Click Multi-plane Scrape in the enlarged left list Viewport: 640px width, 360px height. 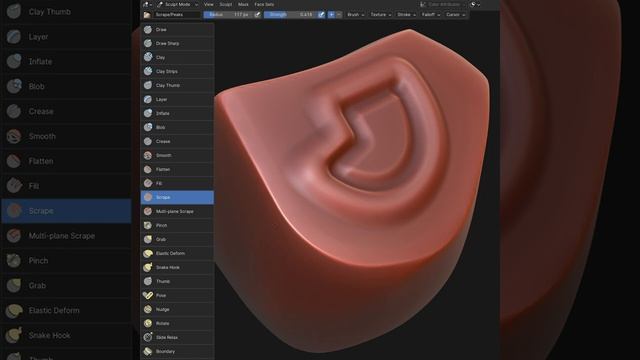click(x=67, y=236)
